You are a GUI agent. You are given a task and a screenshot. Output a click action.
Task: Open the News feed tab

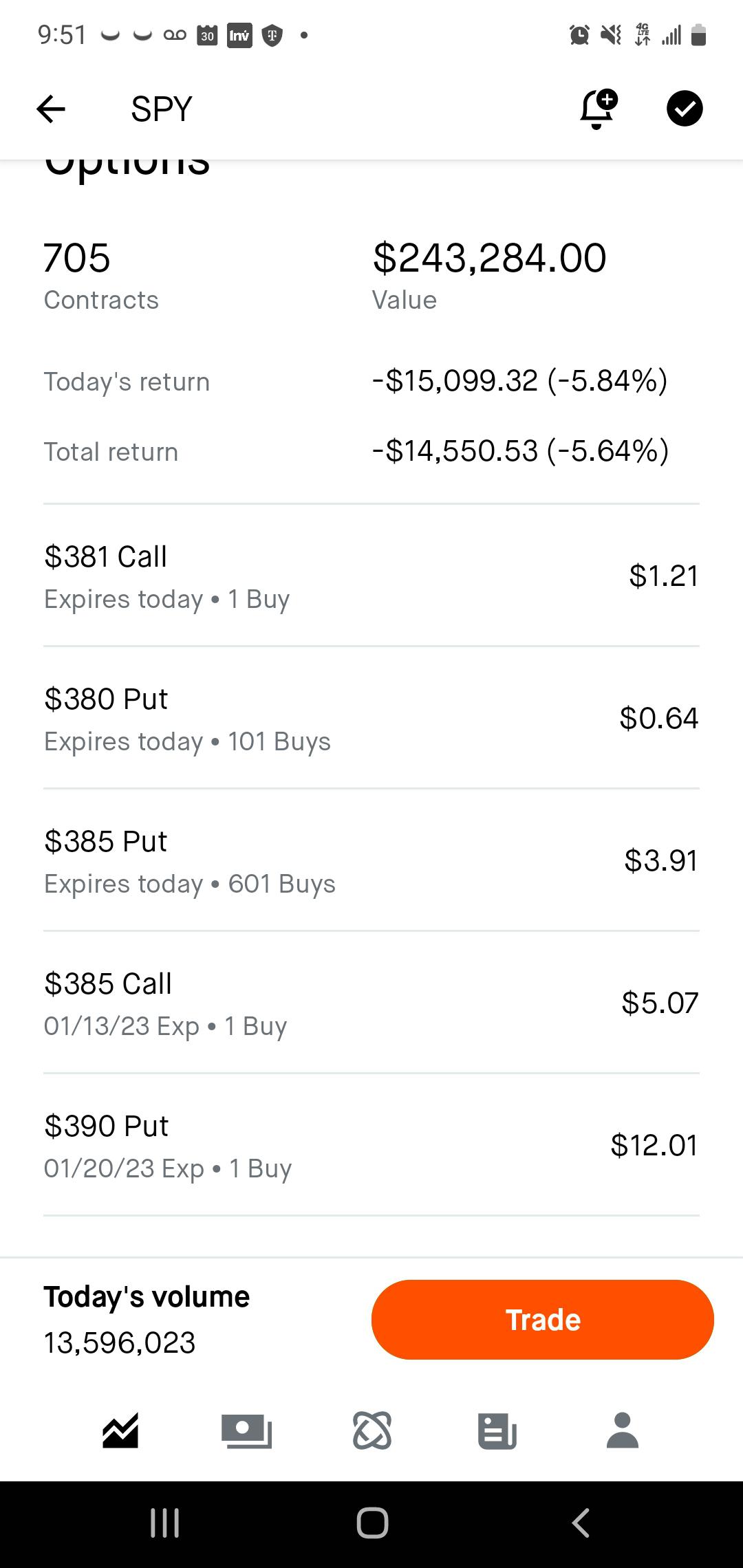(x=497, y=1432)
